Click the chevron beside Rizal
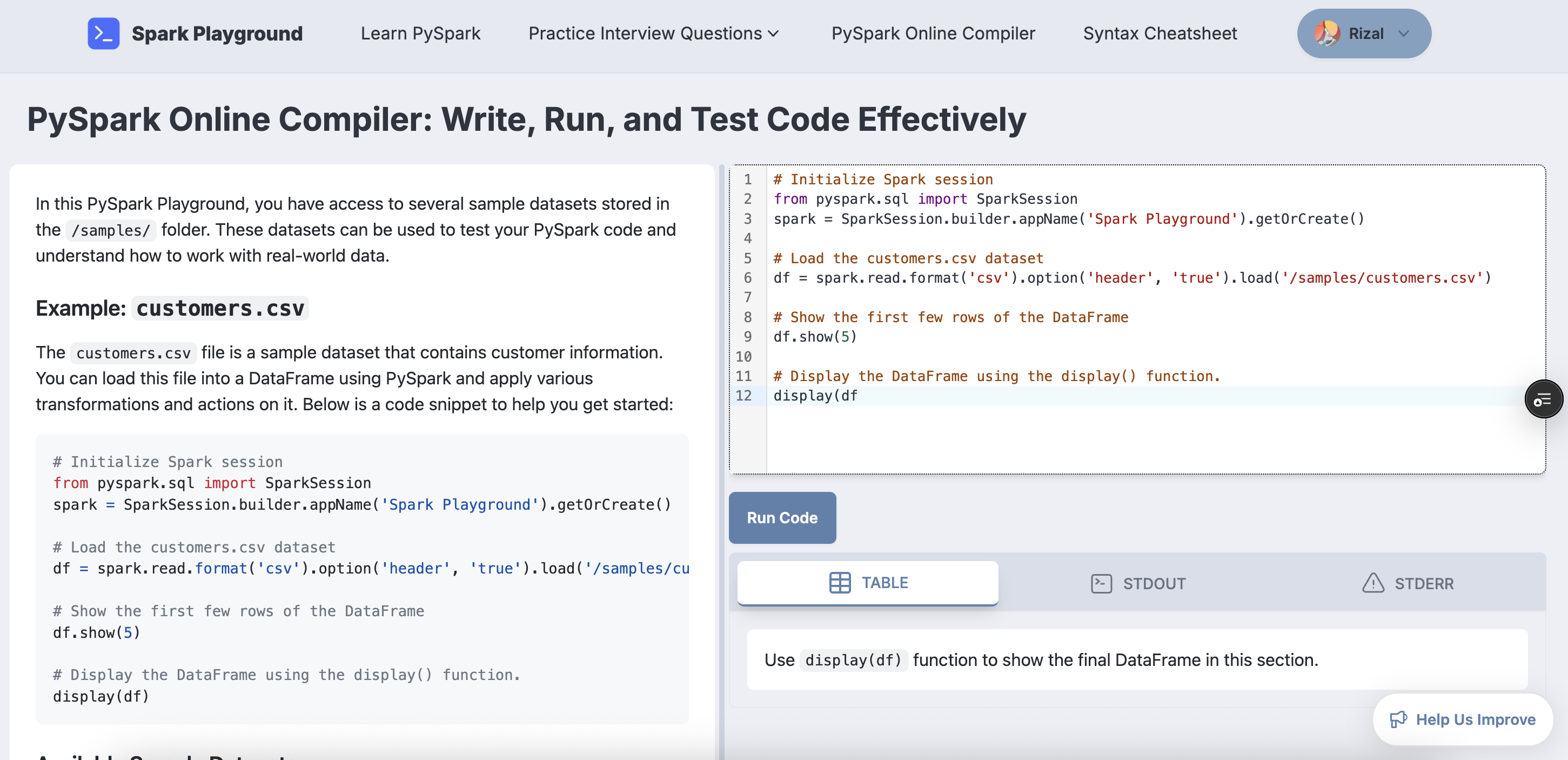The image size is (1568, 760). click(1404, 34)
